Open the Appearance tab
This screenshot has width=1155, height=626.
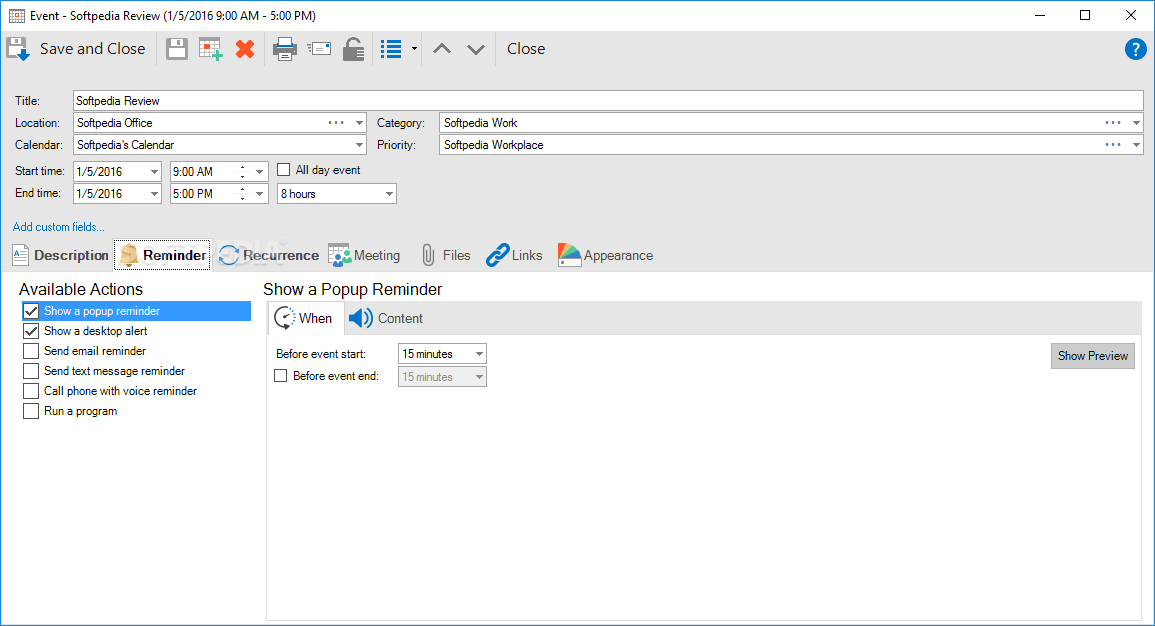pos(605,256)
